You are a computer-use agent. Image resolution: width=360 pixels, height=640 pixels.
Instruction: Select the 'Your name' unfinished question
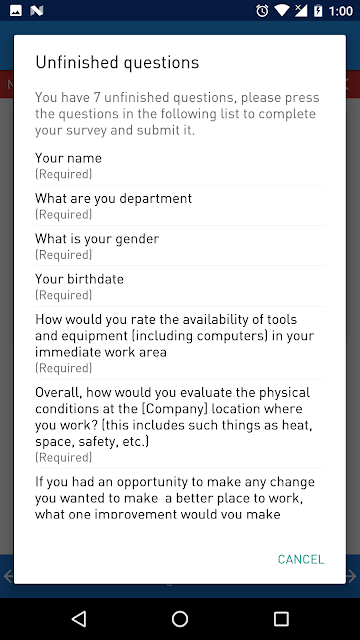[x=180, y=165]
